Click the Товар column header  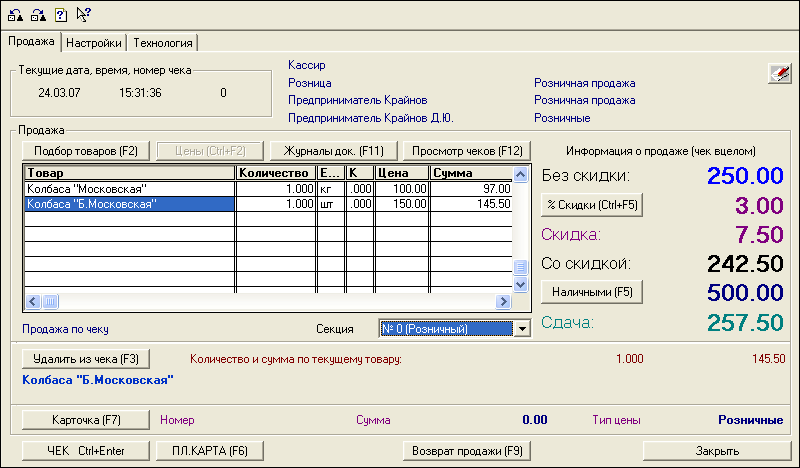[130, 173]
